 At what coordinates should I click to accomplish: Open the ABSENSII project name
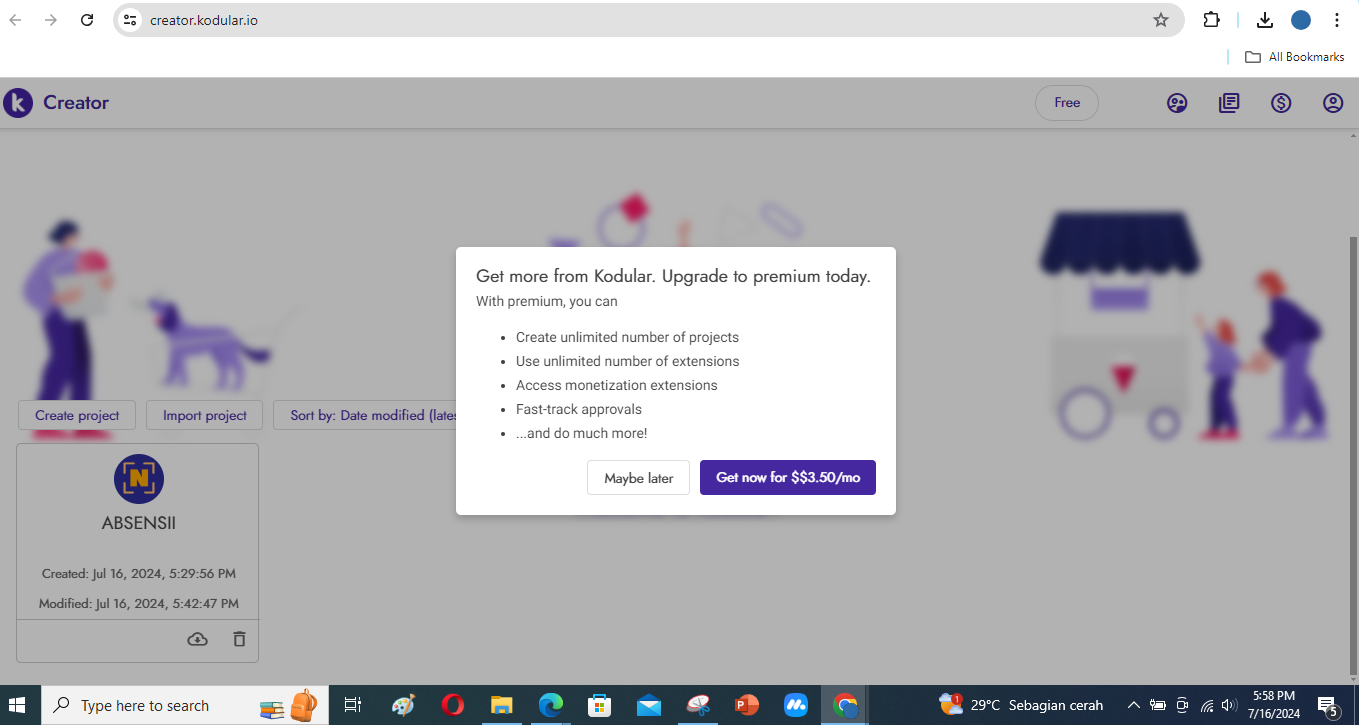click(x=139, y=523)
